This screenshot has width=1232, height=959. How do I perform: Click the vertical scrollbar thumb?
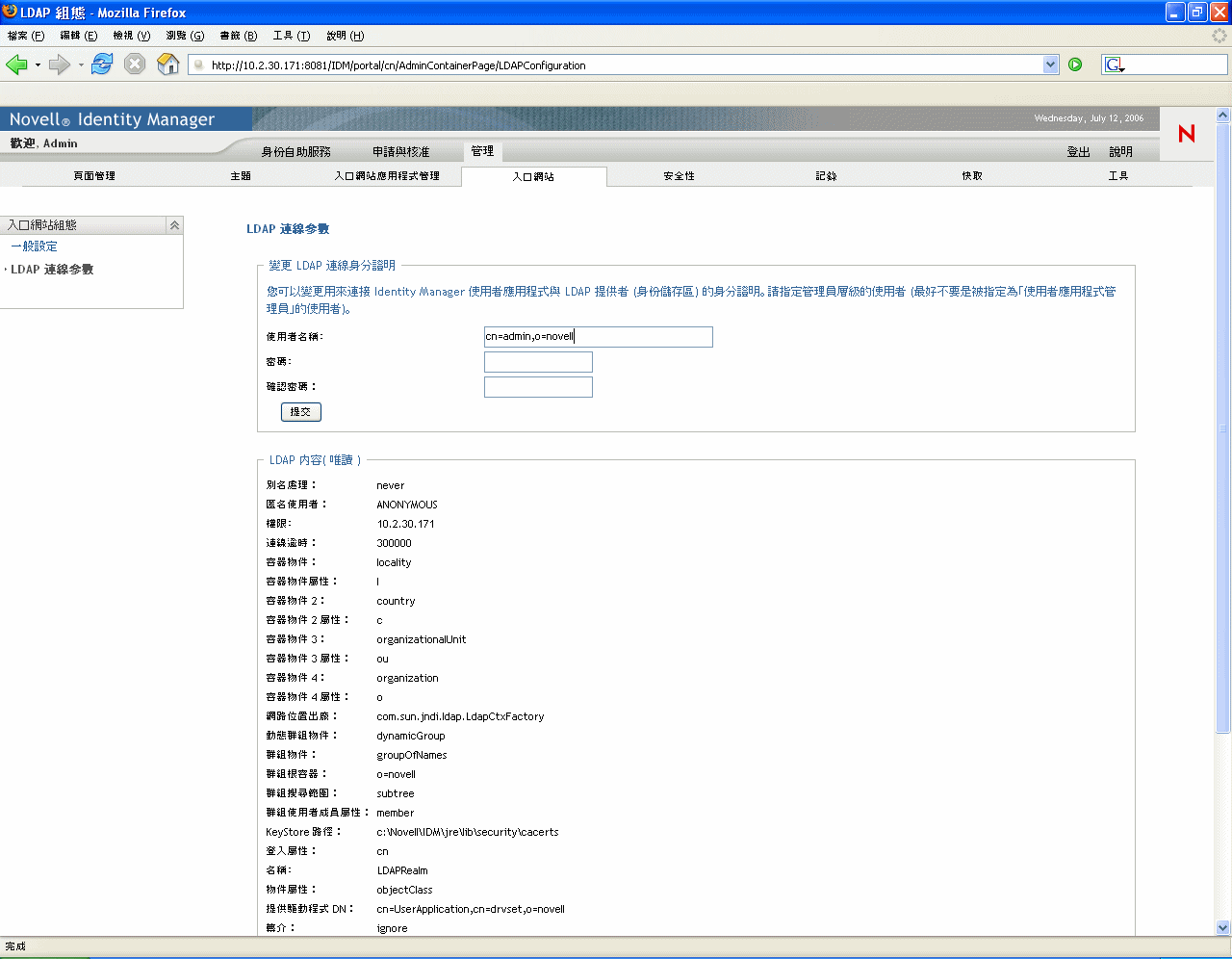coord(1223,428)
